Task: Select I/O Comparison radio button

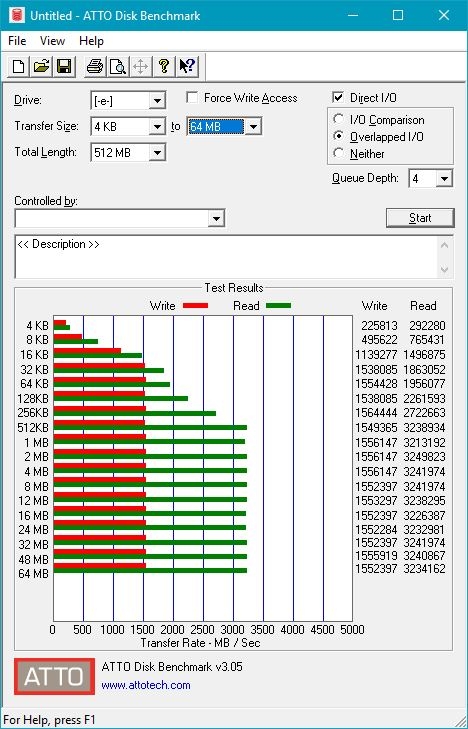Action: point(338,119)
